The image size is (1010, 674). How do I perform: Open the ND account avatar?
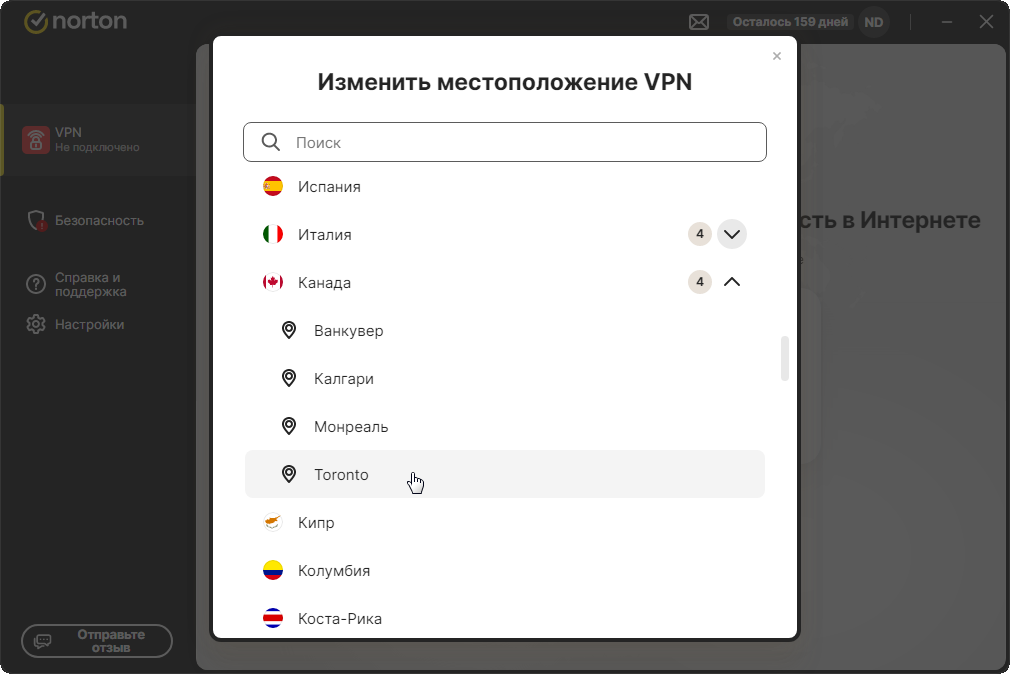[874, 22]
